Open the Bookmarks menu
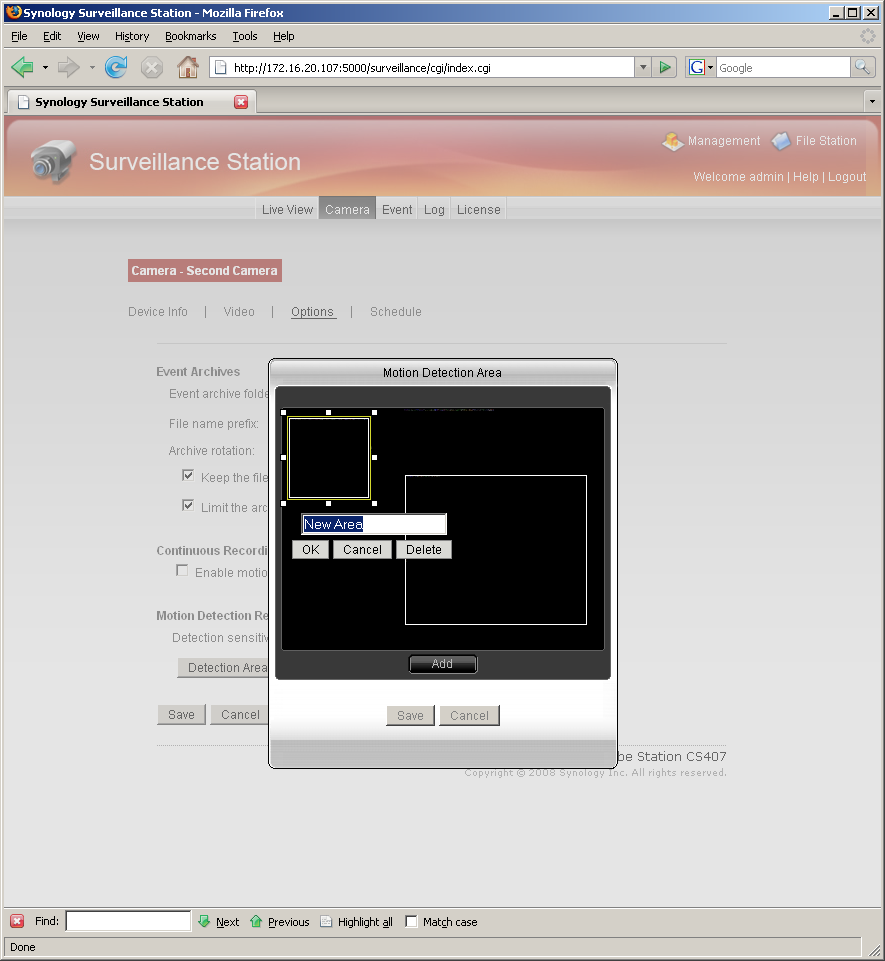885x961 pixels. coord(191,36)
